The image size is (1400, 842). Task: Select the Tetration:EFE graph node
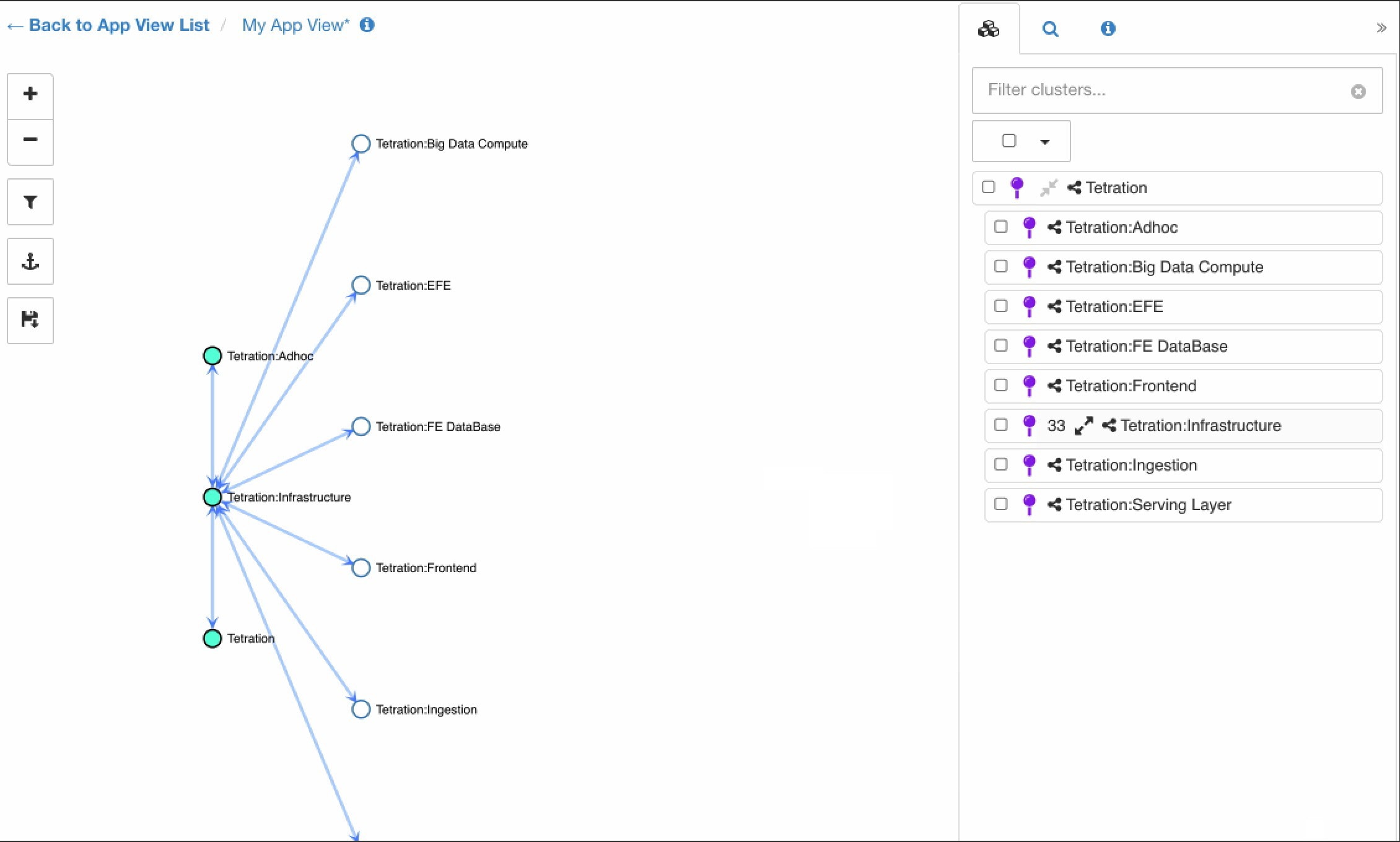coord(361,285)
